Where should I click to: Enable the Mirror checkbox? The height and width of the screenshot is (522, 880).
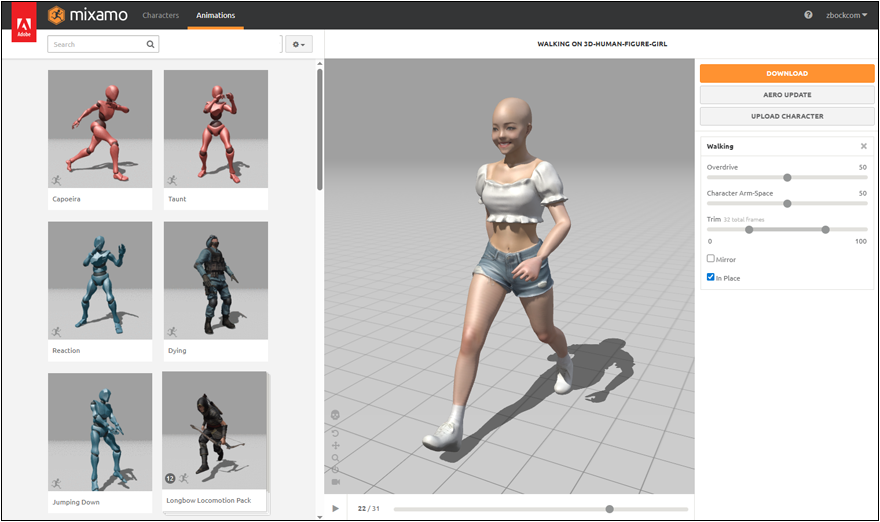(711, 259)
